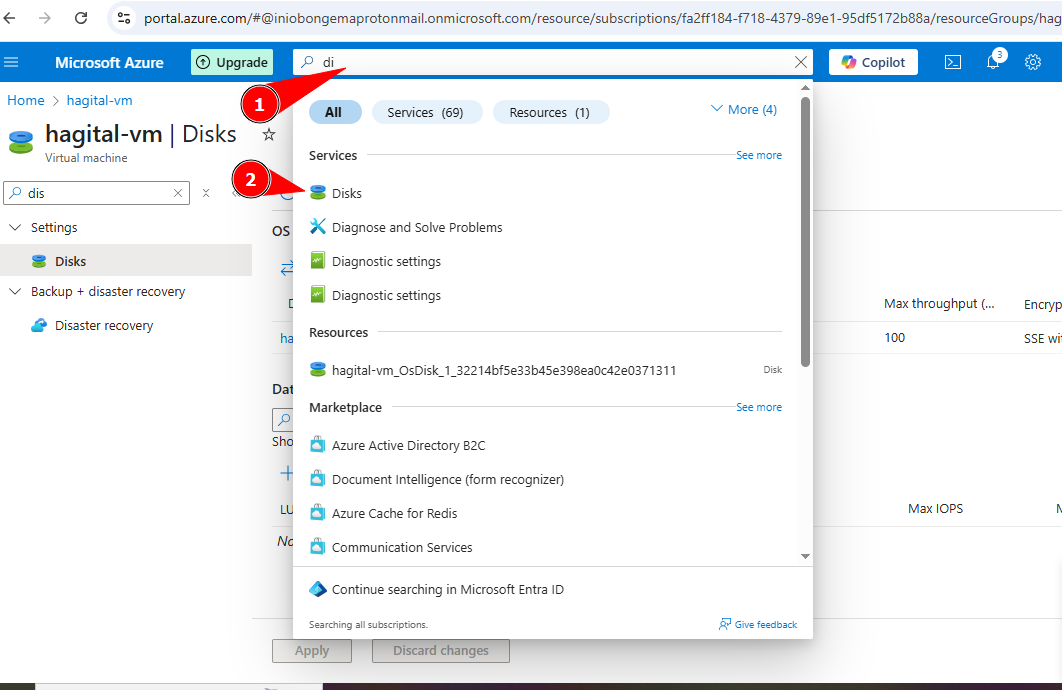Open the notifications bell
This screenshot has height=690, width=1062.
(993, 62)
